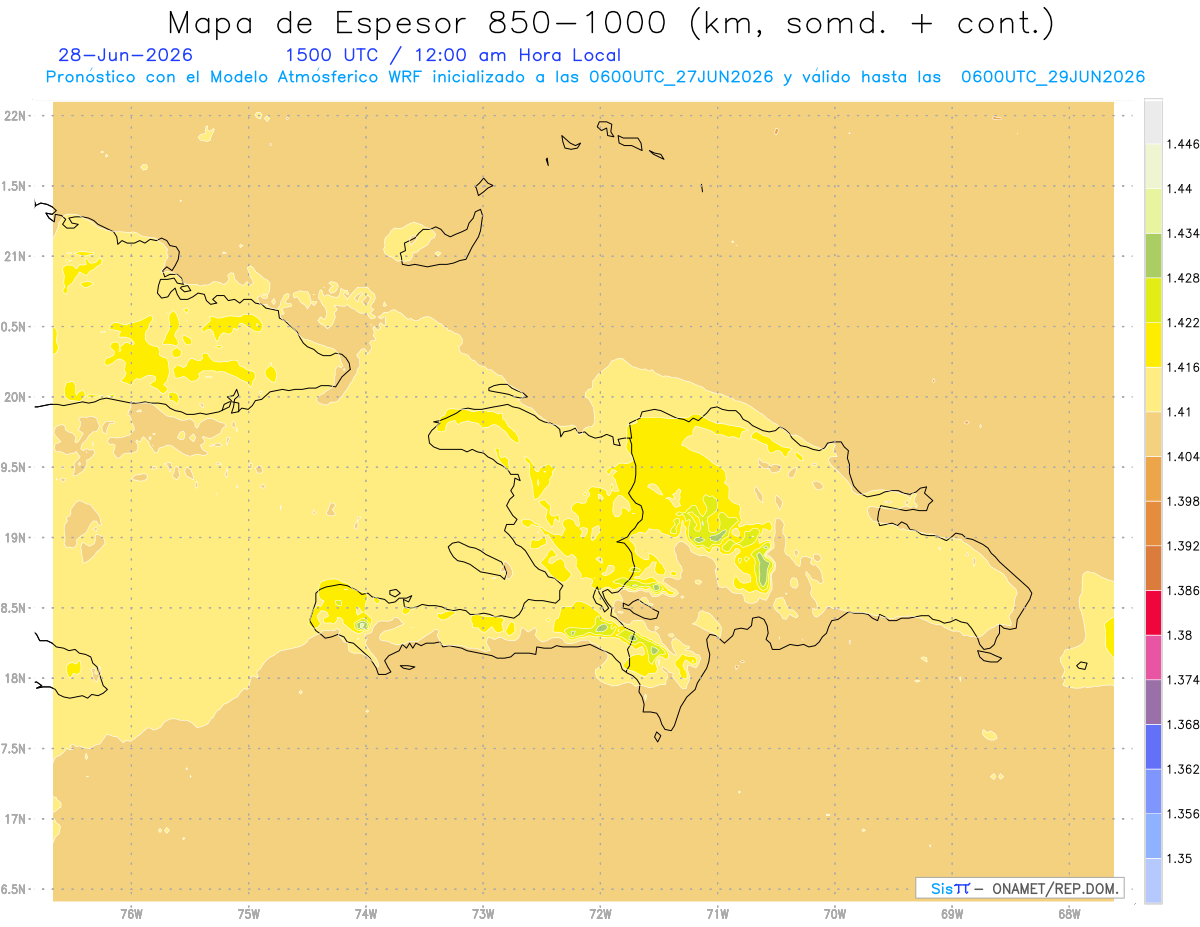Click the 73W longitude axis label
The height and width of the screenshot is (927, 1200).
483,913
